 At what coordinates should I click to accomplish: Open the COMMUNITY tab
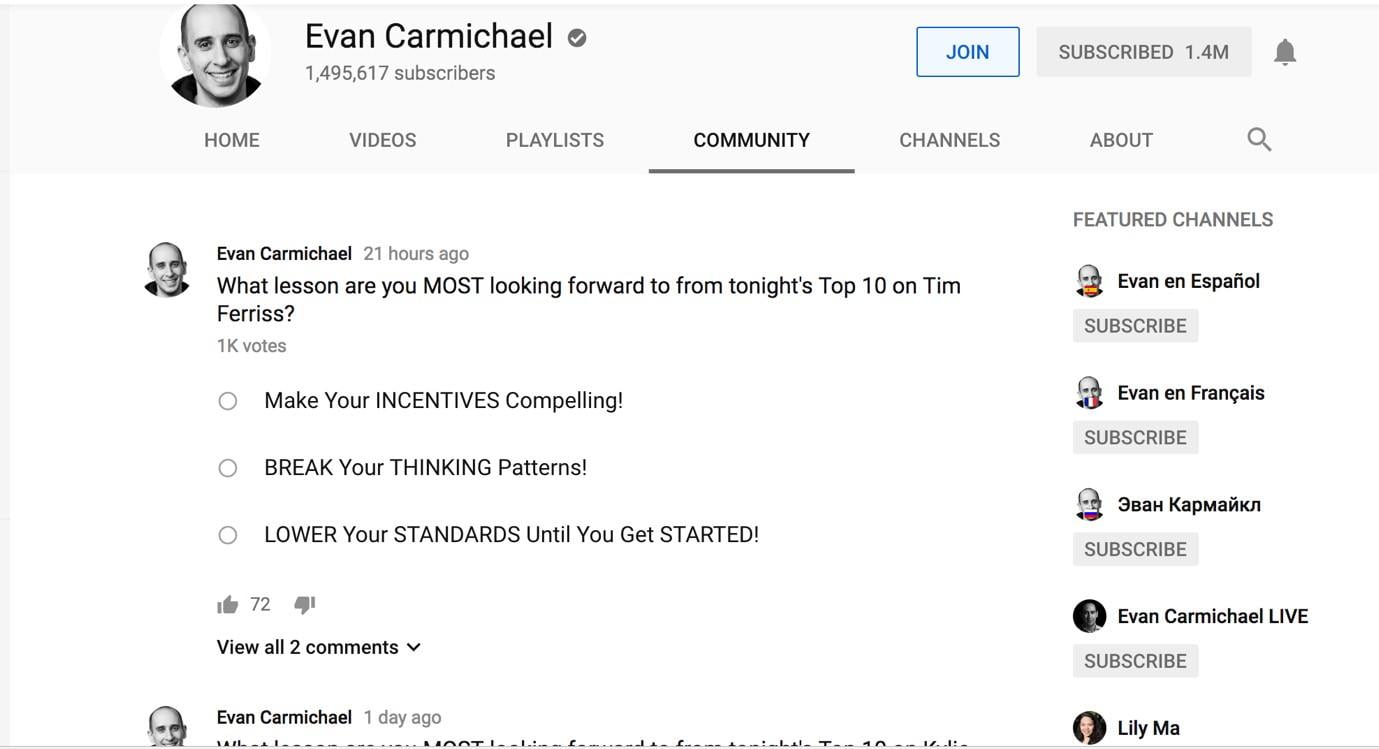pyautogui.click(x=752, y=140)
